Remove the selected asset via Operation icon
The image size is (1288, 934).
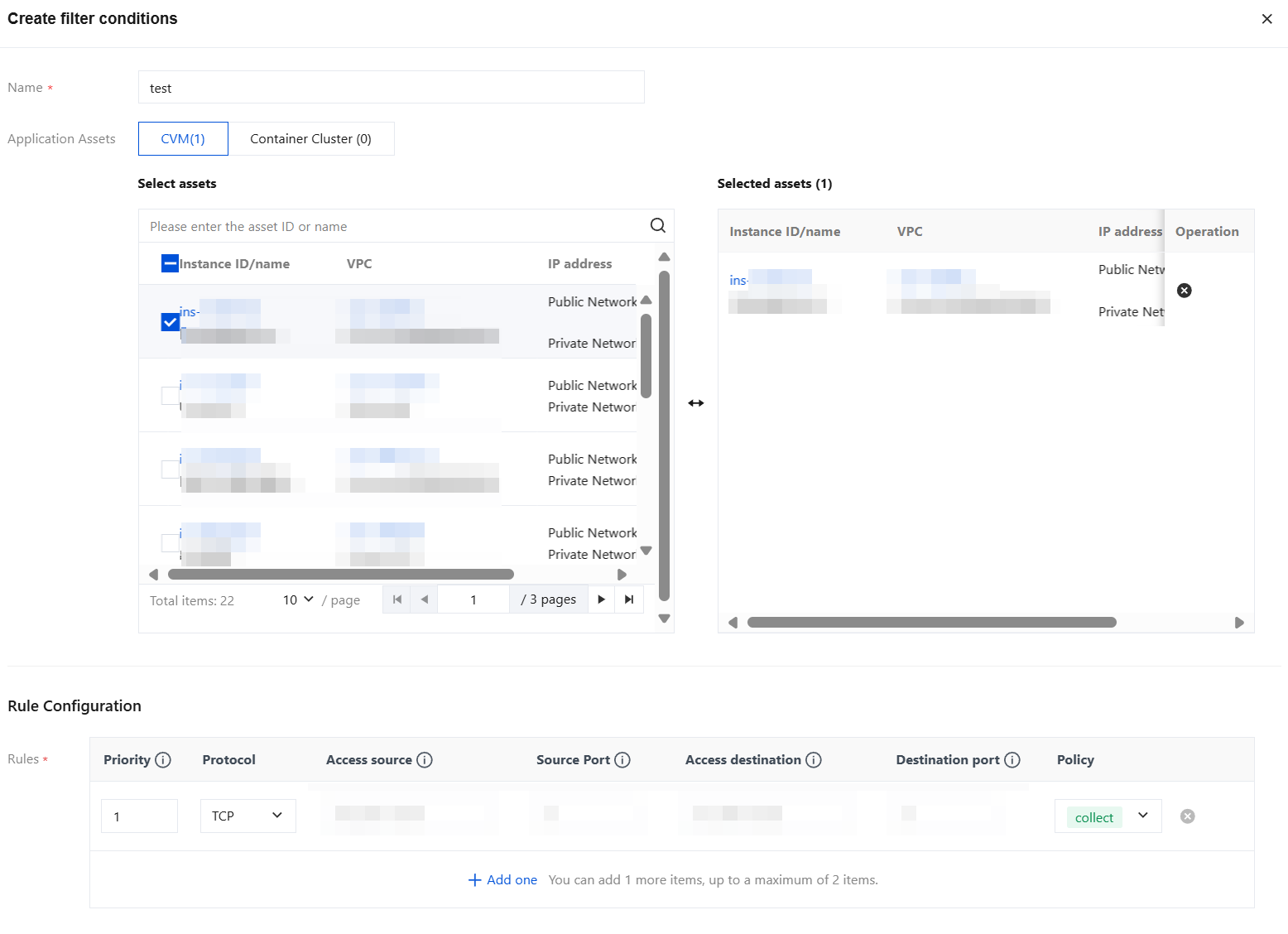click(x=1185, y=291)
